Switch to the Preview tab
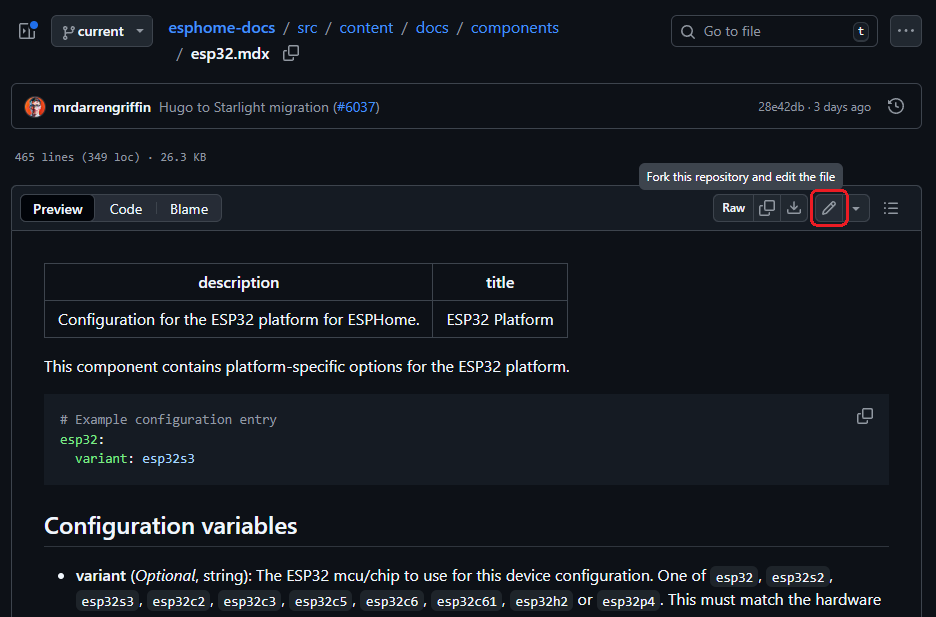 [57, 209]
